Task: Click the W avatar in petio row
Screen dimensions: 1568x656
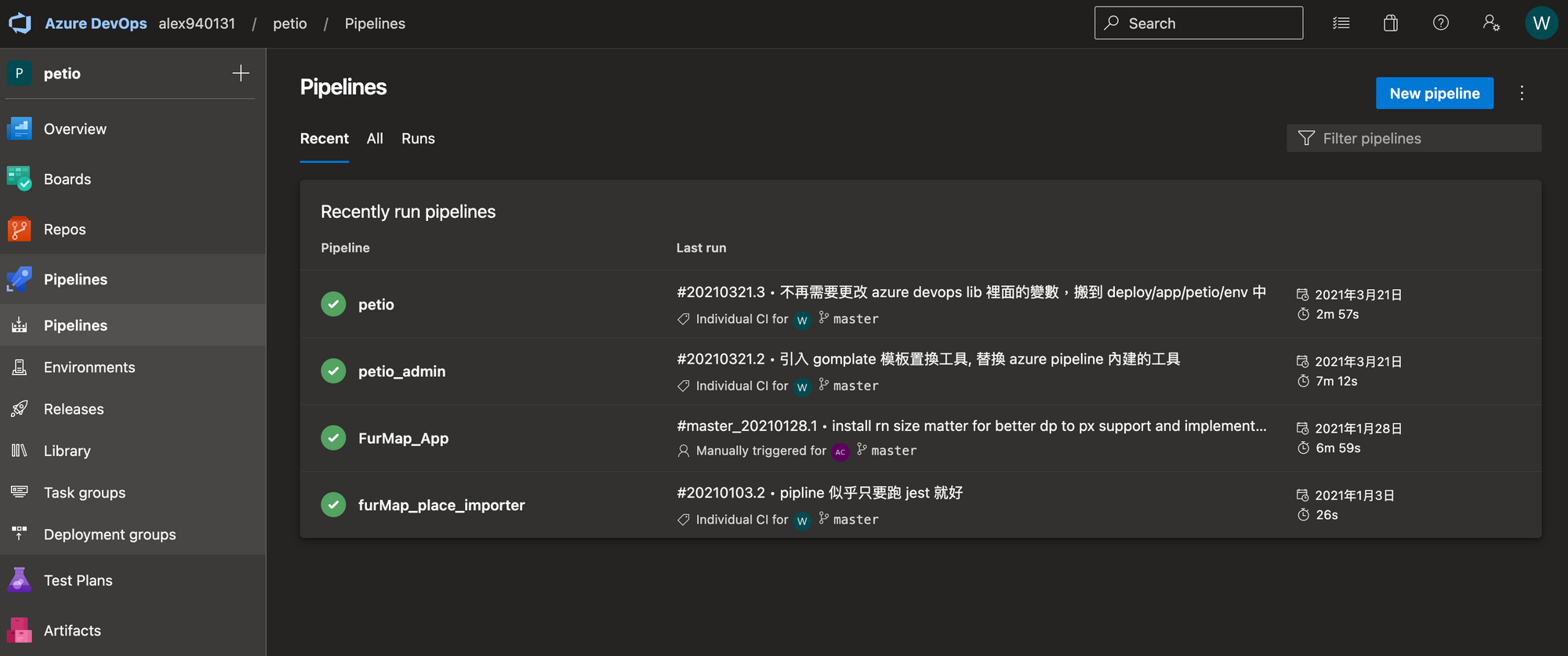Action: 802,320
